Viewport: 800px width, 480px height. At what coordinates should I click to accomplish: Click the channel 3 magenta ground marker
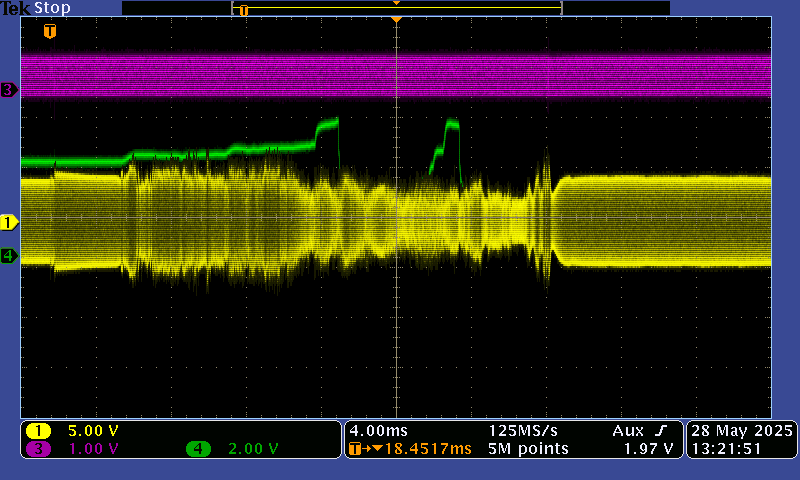[x=9, y=90]
